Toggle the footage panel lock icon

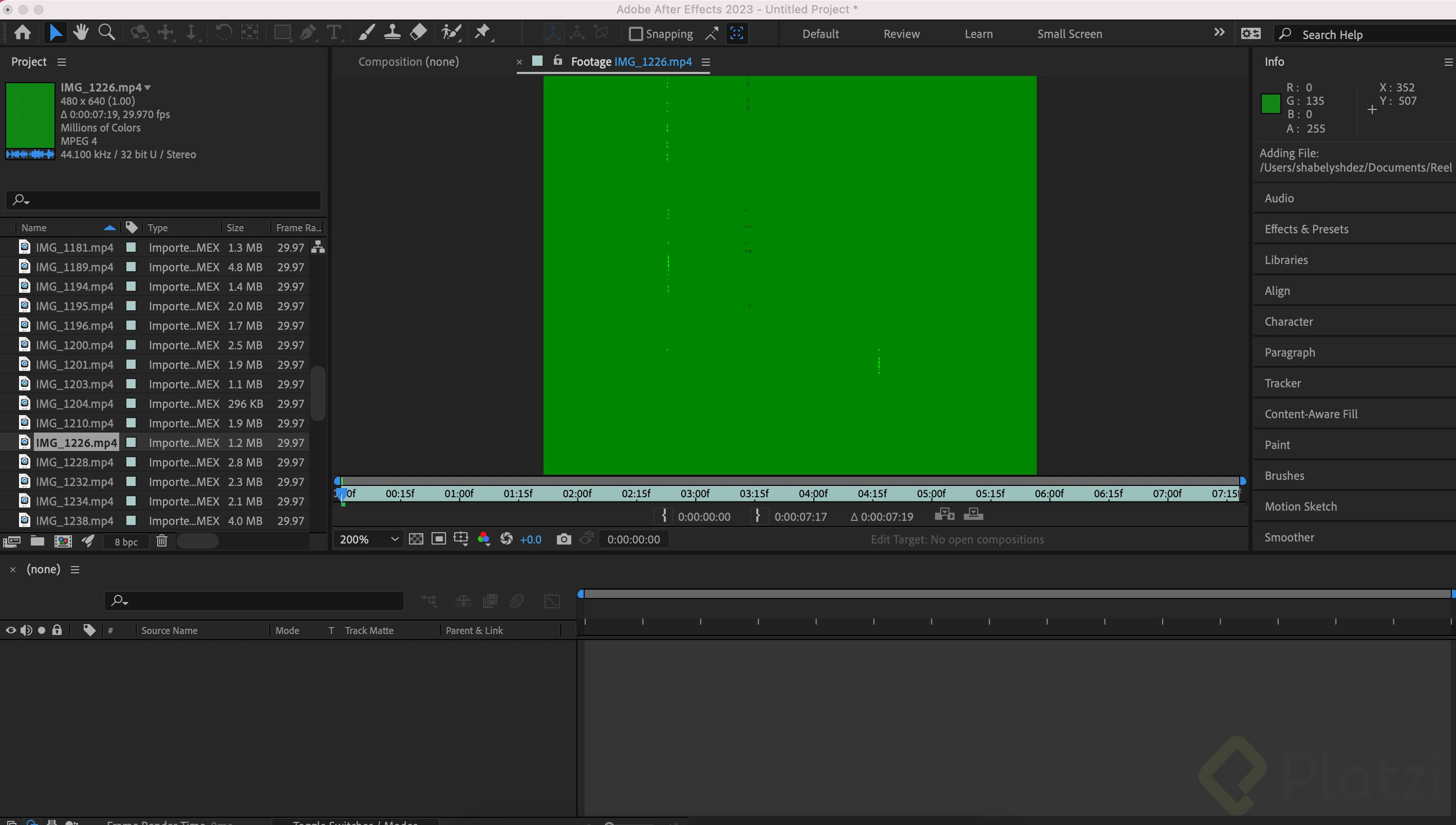[x=557, y=61]
